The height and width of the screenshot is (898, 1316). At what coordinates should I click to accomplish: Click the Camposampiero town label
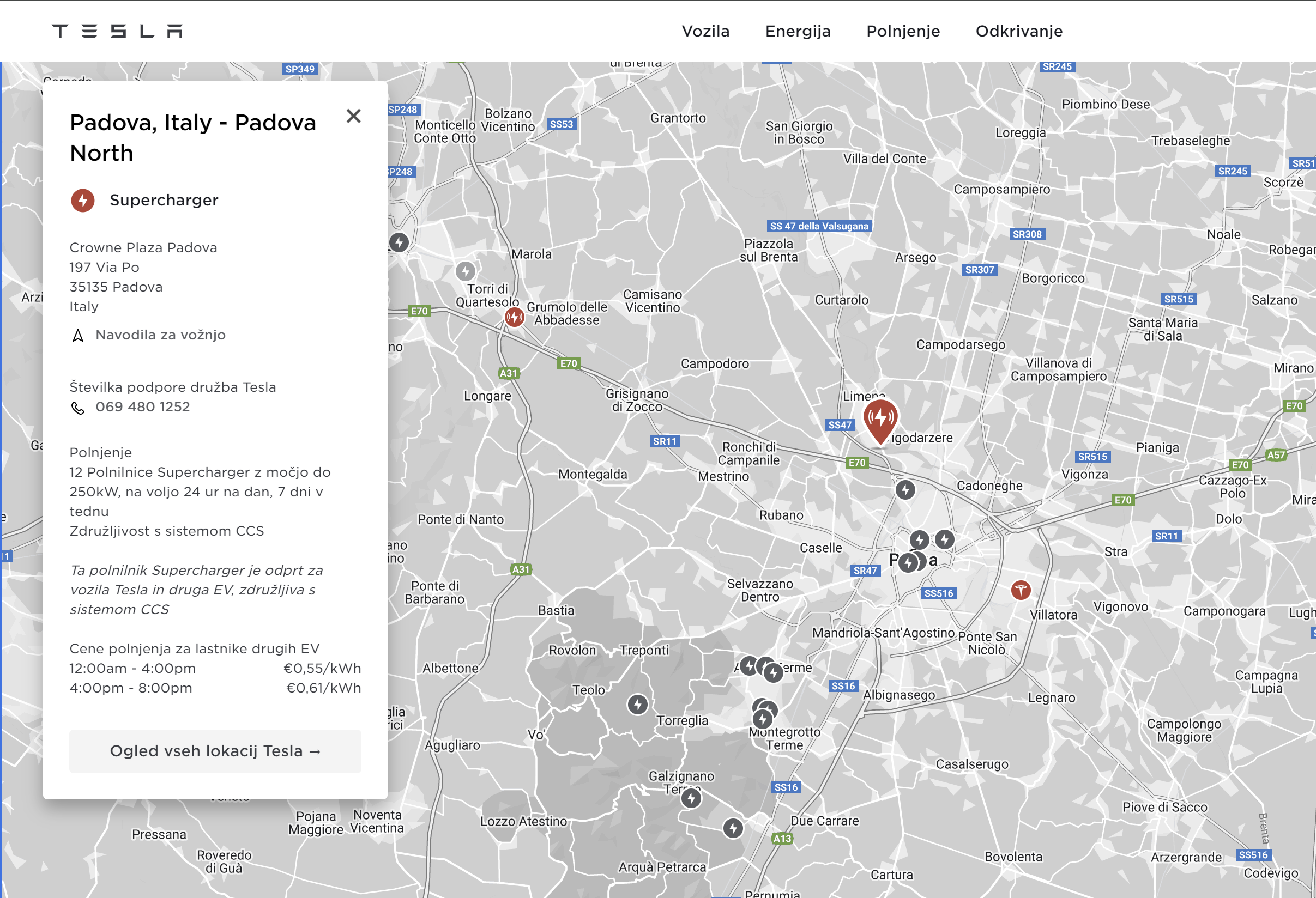tap(1002, 190)
